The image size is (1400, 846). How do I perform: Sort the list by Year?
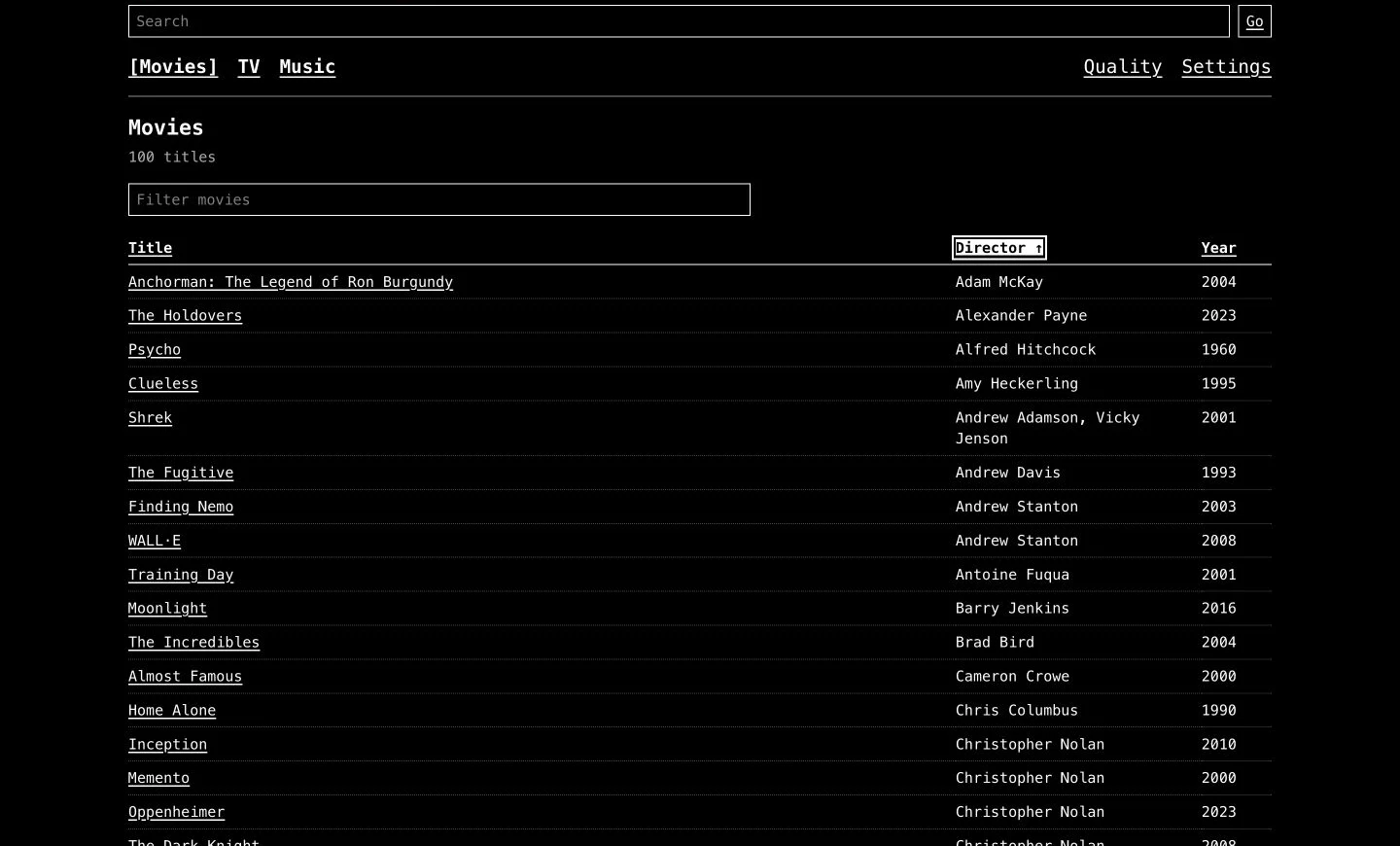[x=1218, y=248]
